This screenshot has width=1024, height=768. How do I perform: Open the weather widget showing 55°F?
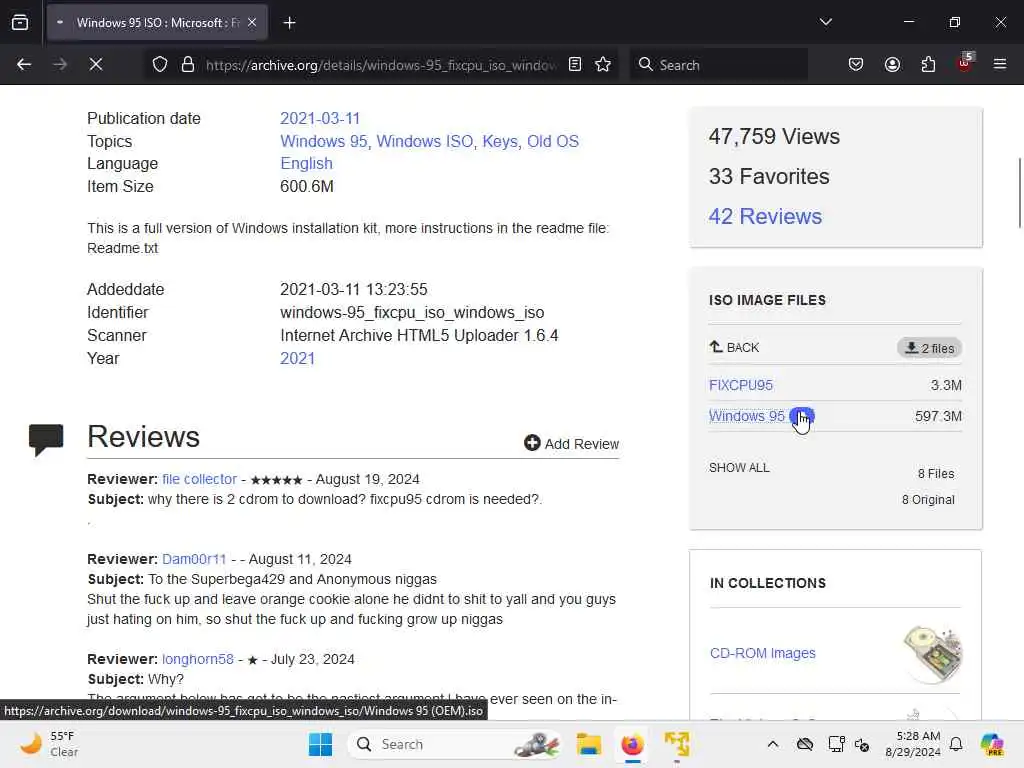[x=49, y=744]
